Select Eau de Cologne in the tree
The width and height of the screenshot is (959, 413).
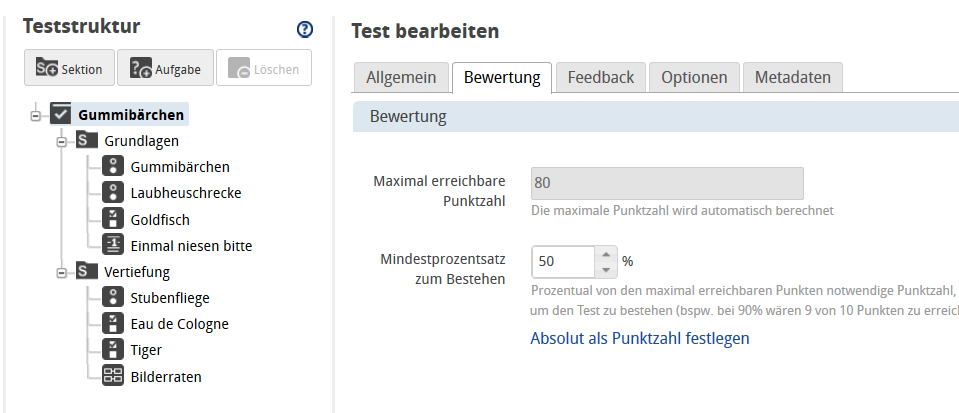pos(179,324)
